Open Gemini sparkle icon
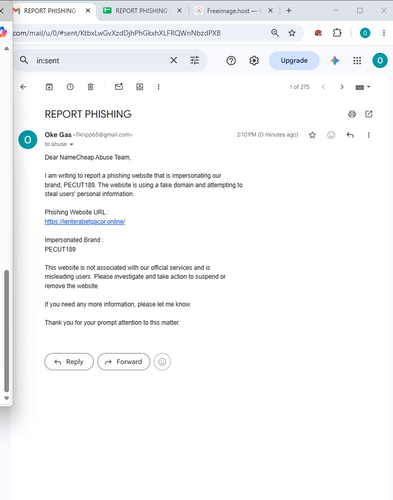 (335, 61)
